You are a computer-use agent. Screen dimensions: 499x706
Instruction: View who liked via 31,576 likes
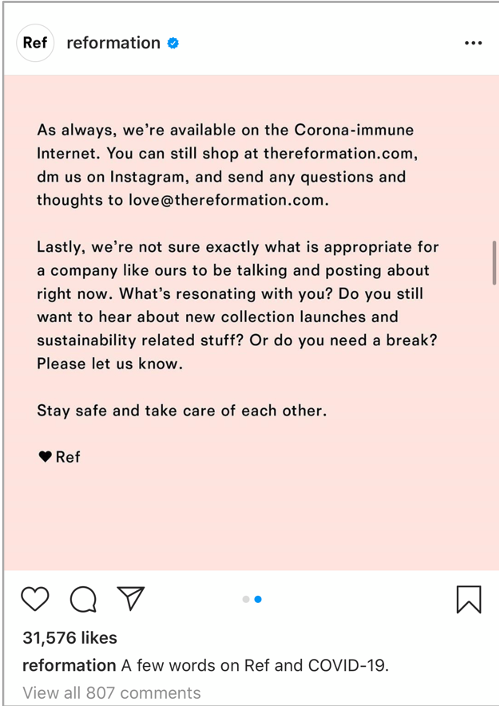pos(70,638)
